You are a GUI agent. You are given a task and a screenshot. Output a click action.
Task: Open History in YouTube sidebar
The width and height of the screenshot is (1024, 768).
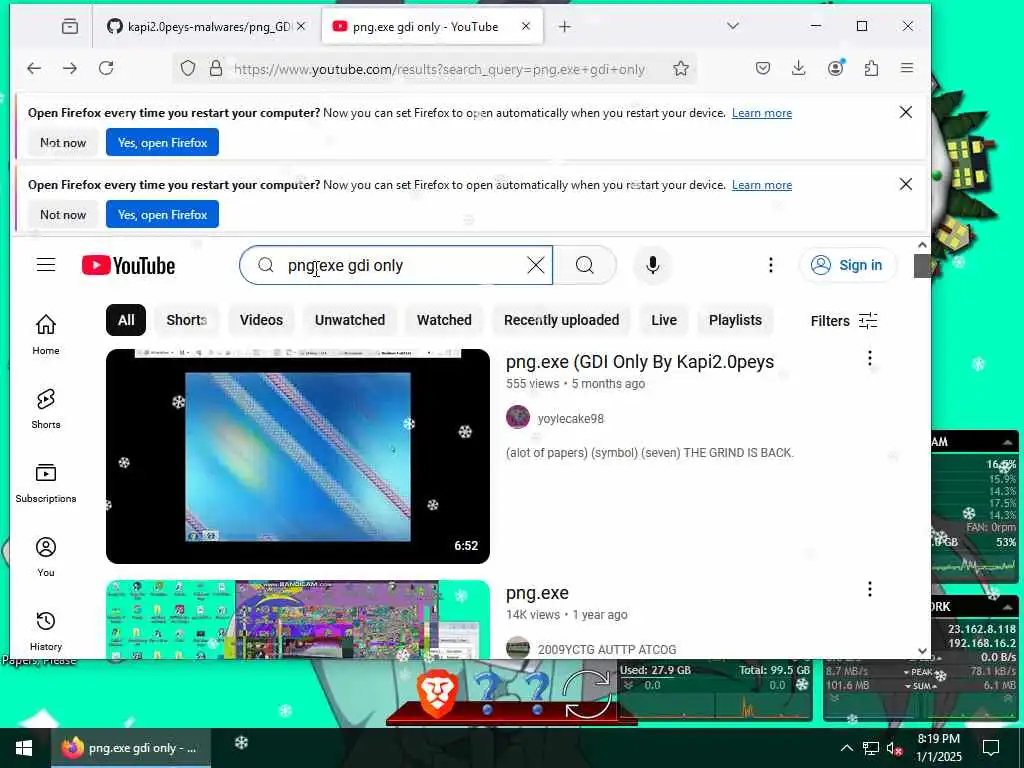tap(46, 631)
